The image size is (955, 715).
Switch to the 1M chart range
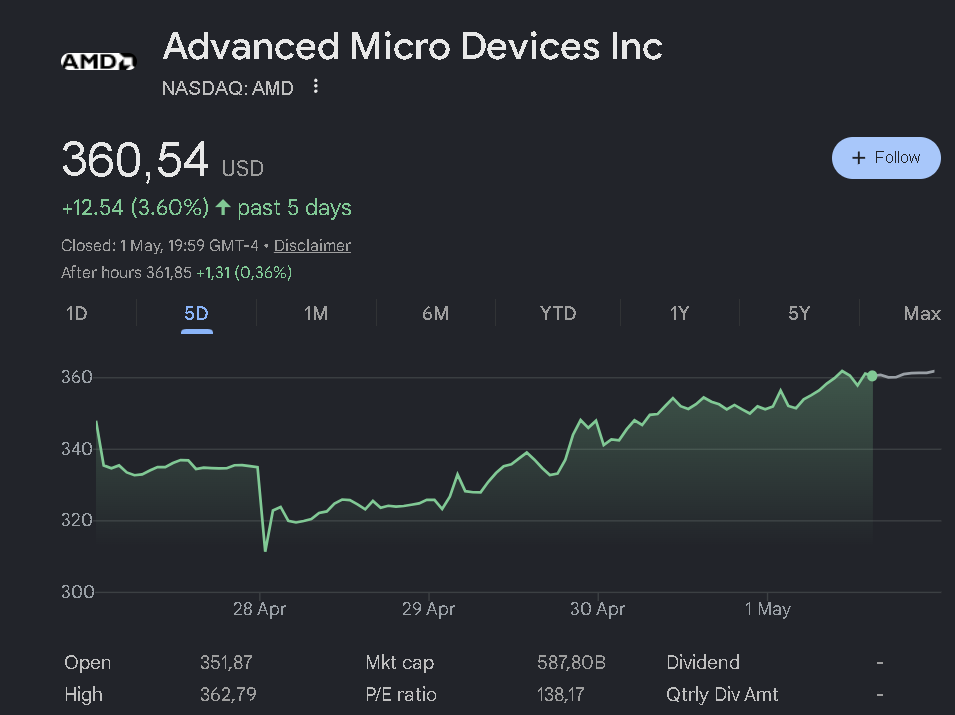(316, 314)
